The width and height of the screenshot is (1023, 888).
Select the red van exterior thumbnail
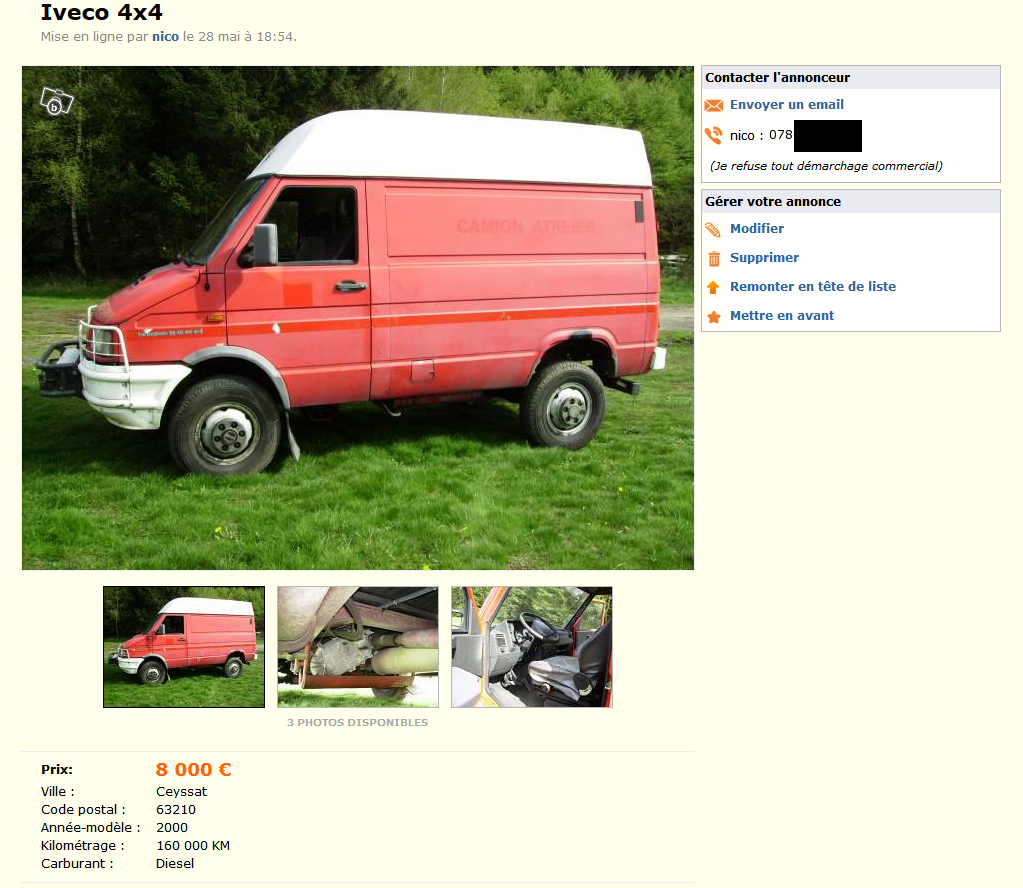tap(184, 647)
